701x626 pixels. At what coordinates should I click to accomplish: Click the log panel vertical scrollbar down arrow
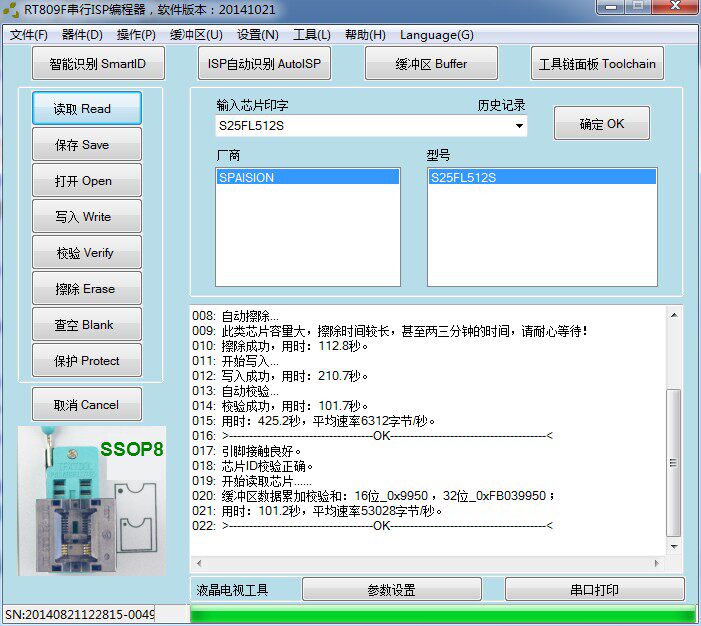tap(674, 546)
